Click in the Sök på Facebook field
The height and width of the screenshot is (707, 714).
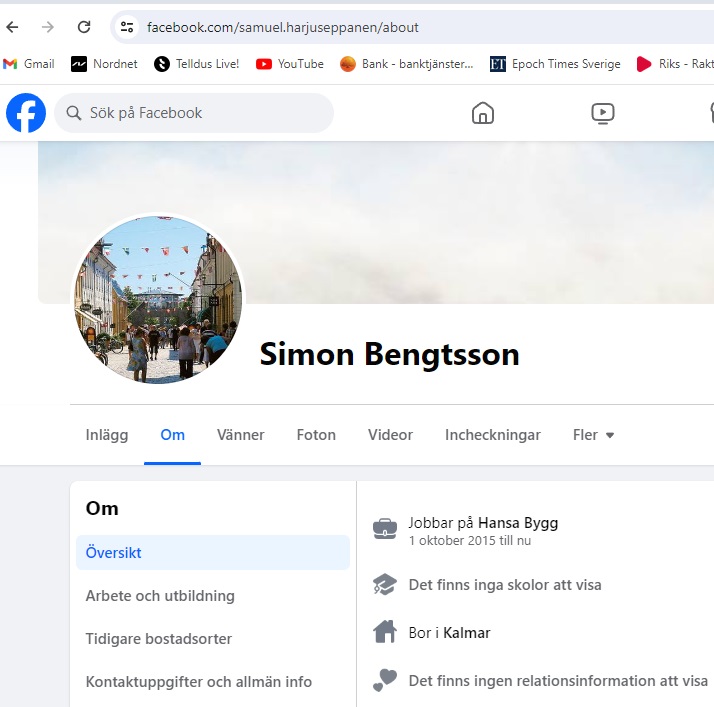pos(200,113)
